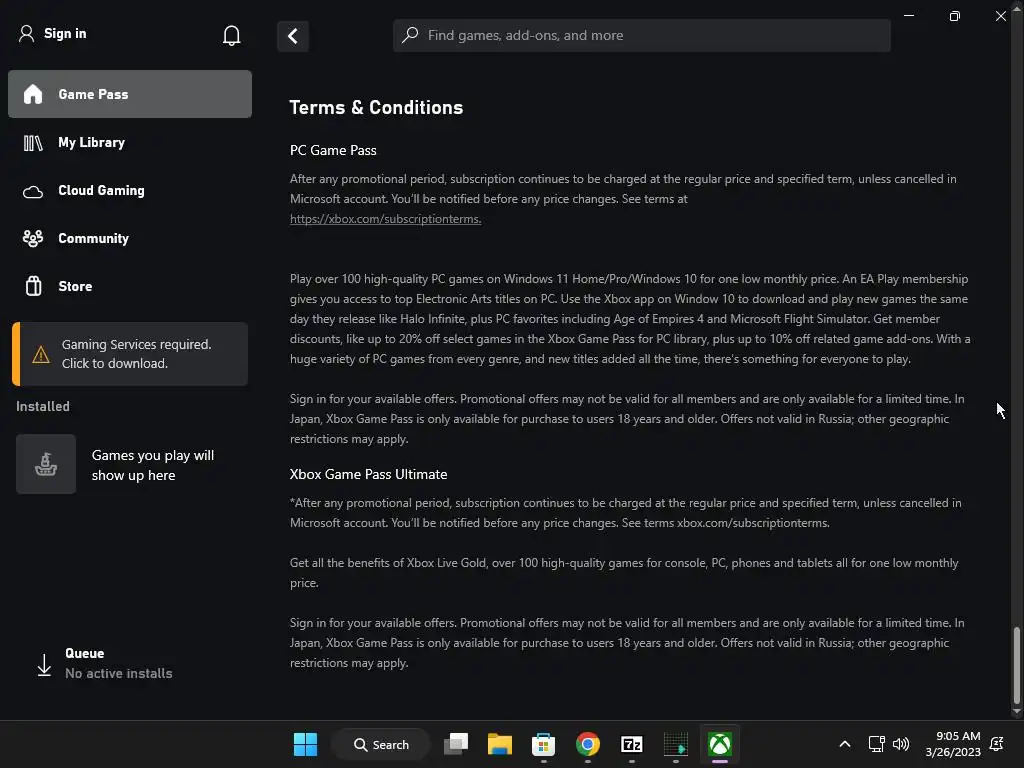This screenshot has height=768, width=1024.
Task: Click the Game Pass home icon
Action: pos(33,94)
